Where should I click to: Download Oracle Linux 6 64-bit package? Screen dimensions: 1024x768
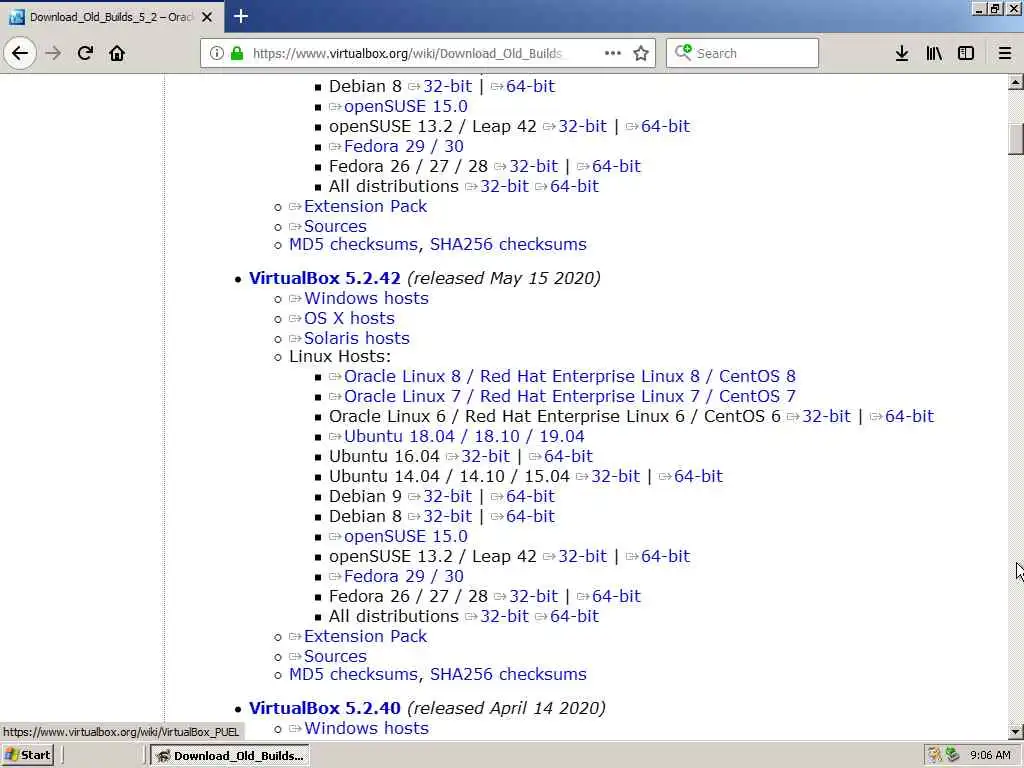(909, 417)
